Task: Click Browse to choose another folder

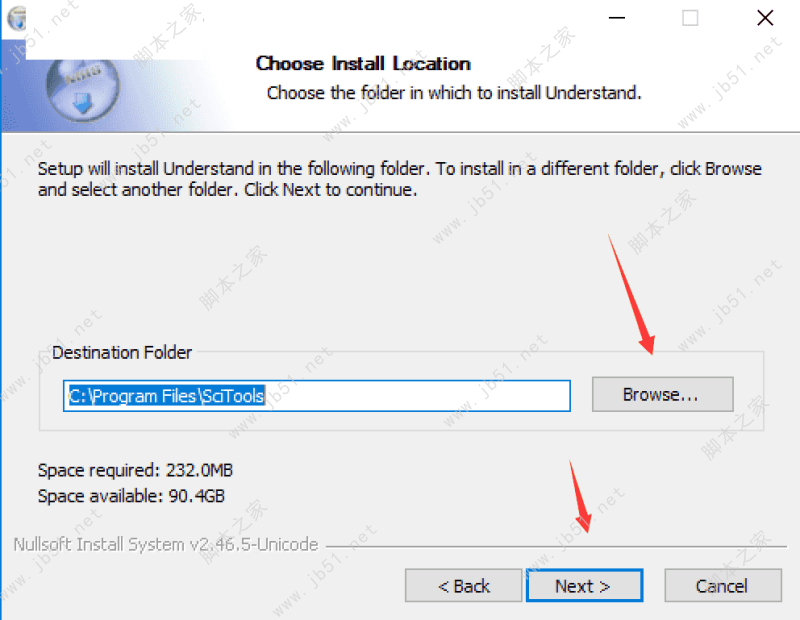Action: (x=662, y=394)
